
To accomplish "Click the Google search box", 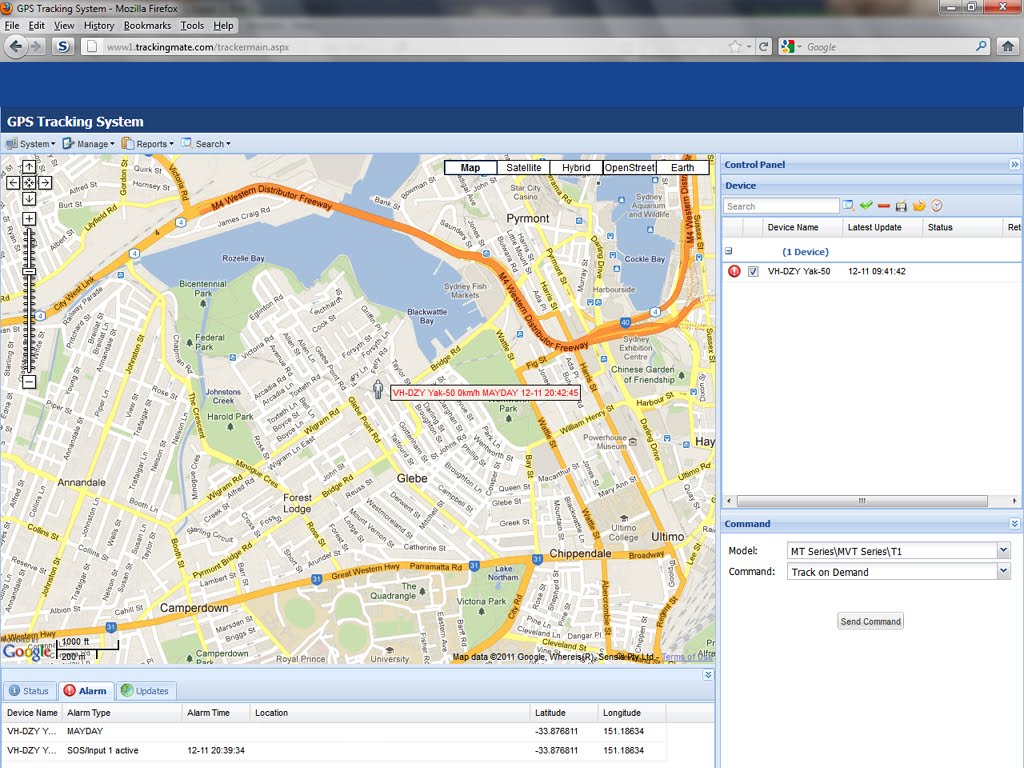I will [888, 46].
